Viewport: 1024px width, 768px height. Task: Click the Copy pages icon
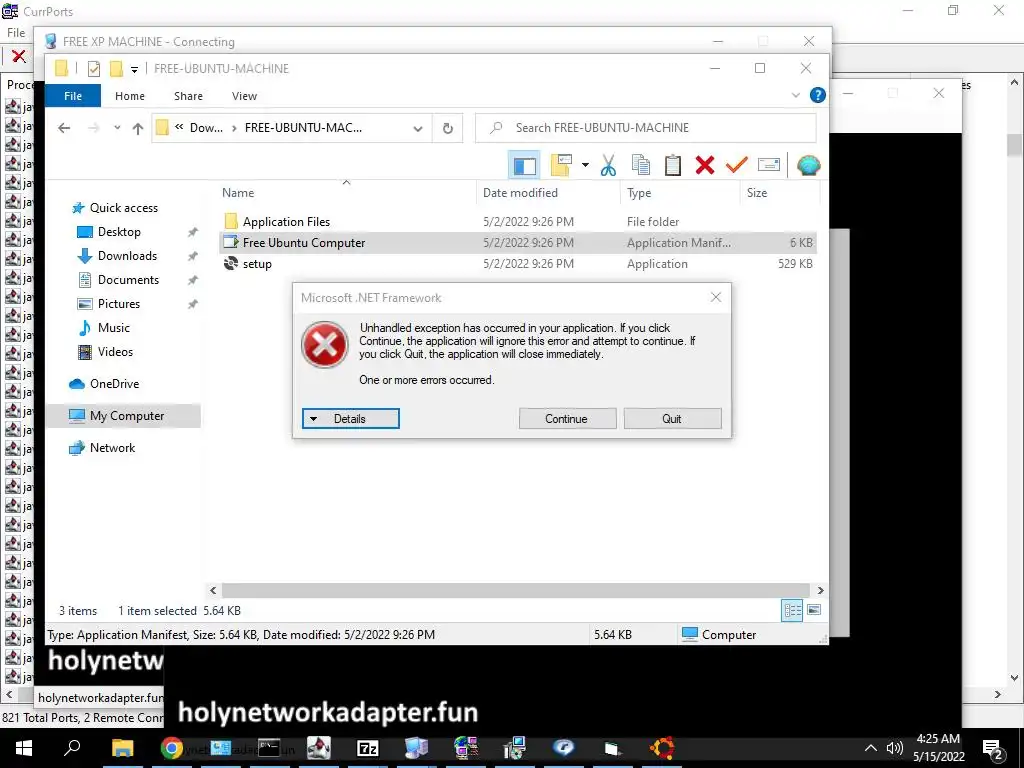[641, 165]
